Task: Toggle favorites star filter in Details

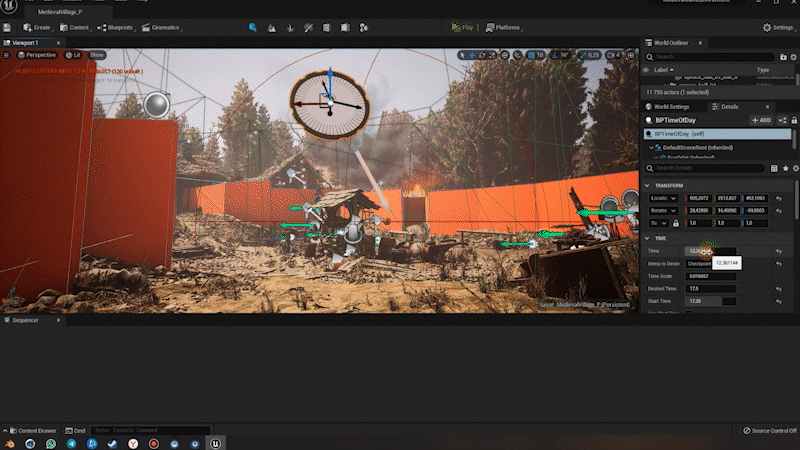Action: (x=786, y=168)
